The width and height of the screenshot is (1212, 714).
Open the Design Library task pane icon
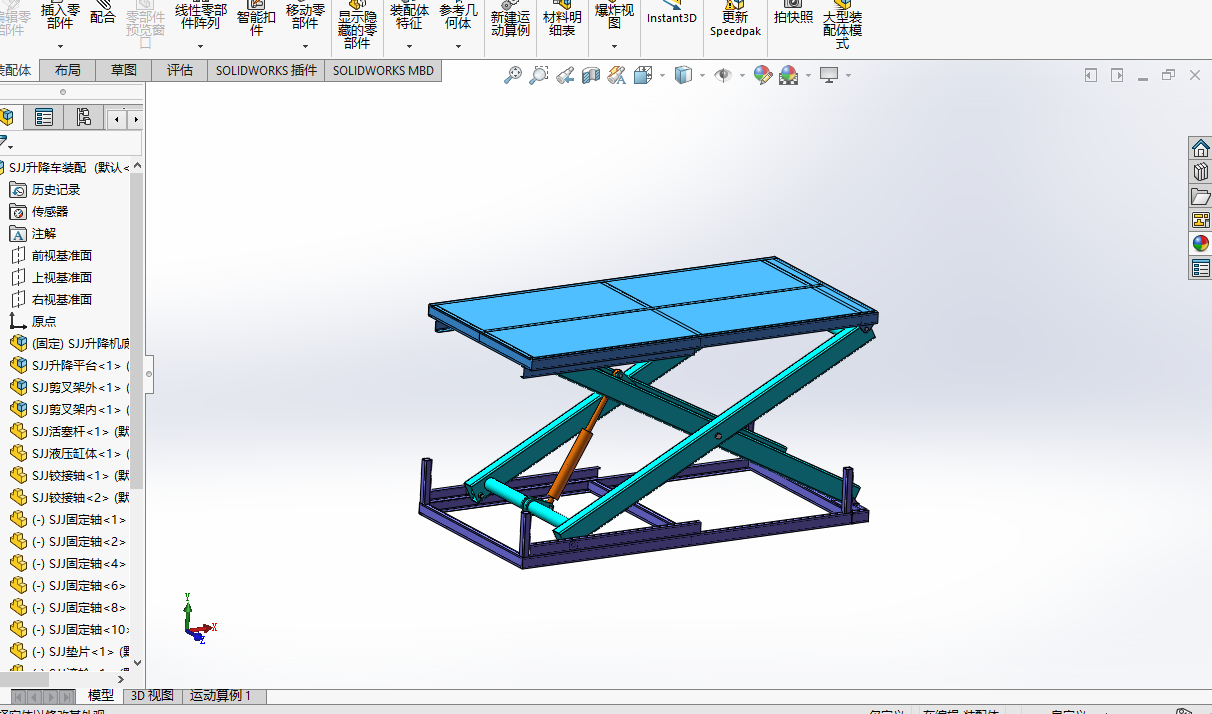[x=1200, y=172]
